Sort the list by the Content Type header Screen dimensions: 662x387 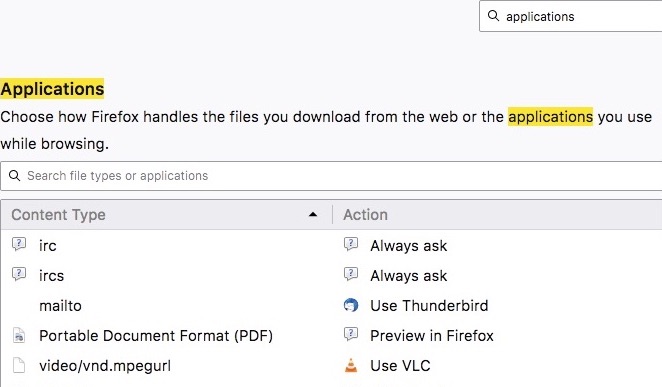click(166, 215)
